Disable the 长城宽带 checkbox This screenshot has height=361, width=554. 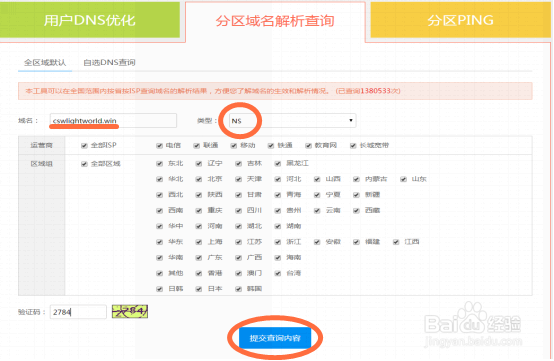(x=353, y=146)
